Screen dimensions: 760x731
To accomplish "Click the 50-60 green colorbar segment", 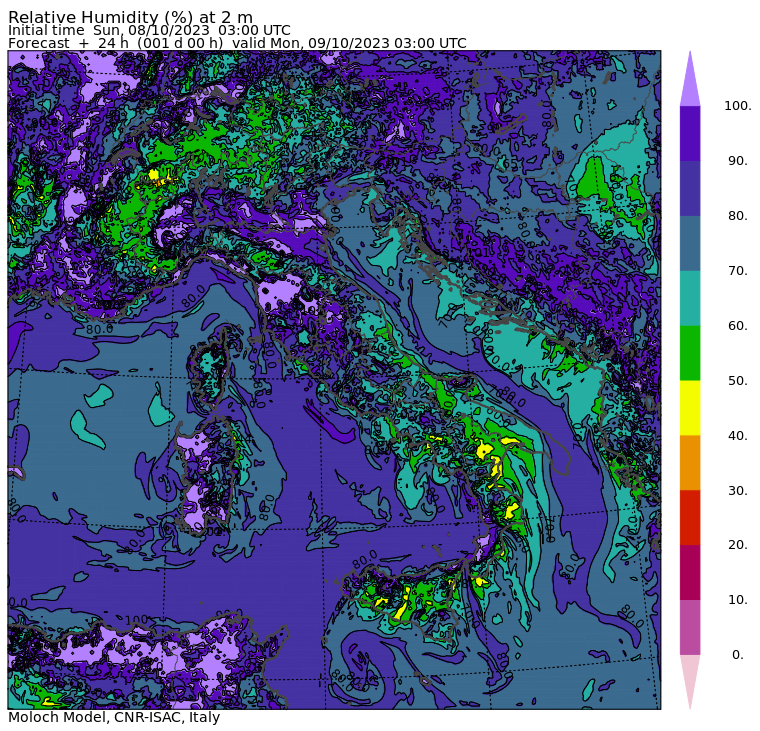I will pyautogui.click(x=690, y=353).
